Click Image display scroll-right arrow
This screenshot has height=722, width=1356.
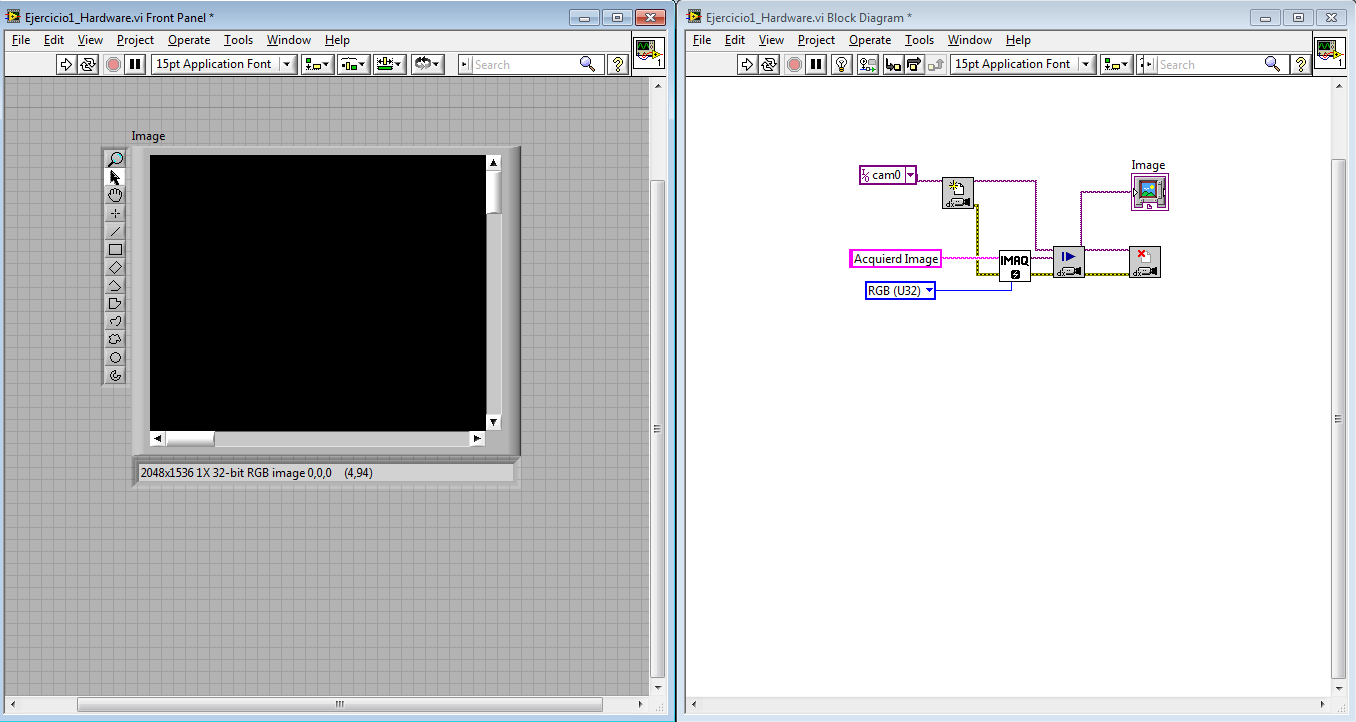click(477, 438)
